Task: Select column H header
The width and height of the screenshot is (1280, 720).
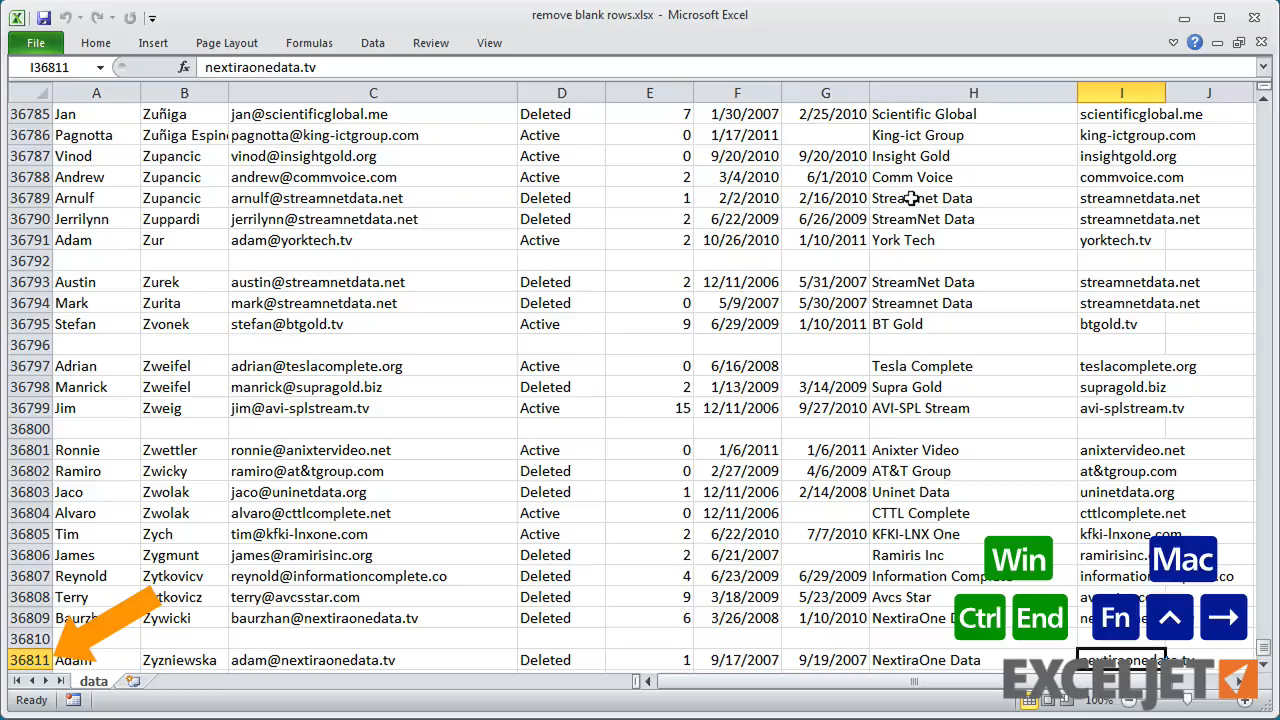Action: (x=973, y=93)
